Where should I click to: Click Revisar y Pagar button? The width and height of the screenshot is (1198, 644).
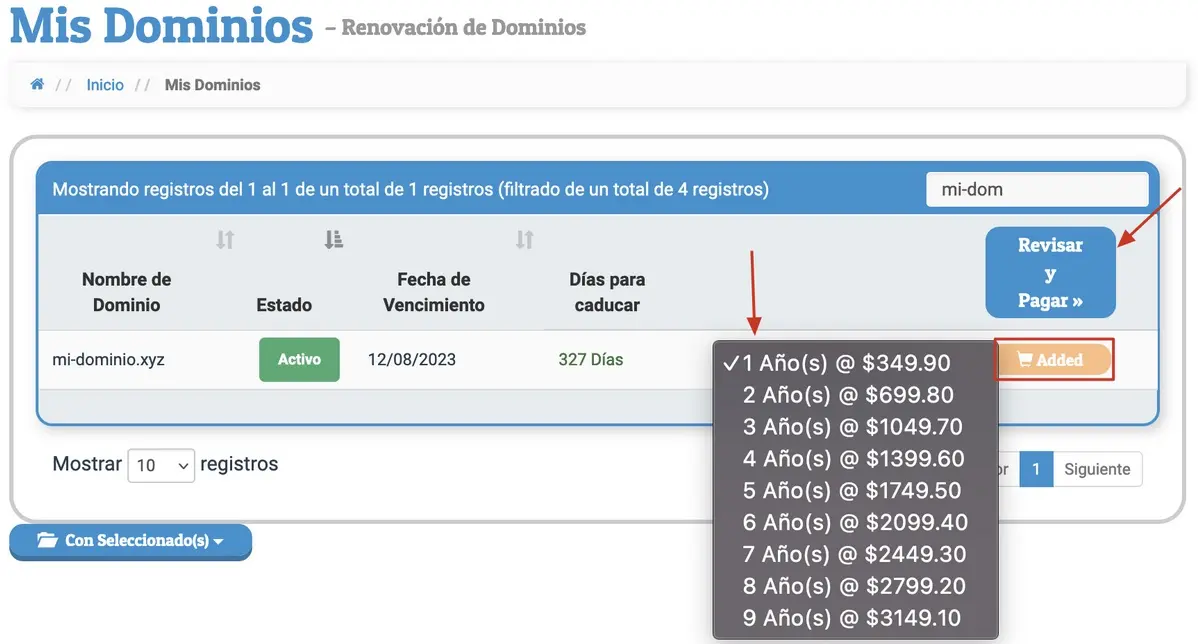pos(1050,273)
